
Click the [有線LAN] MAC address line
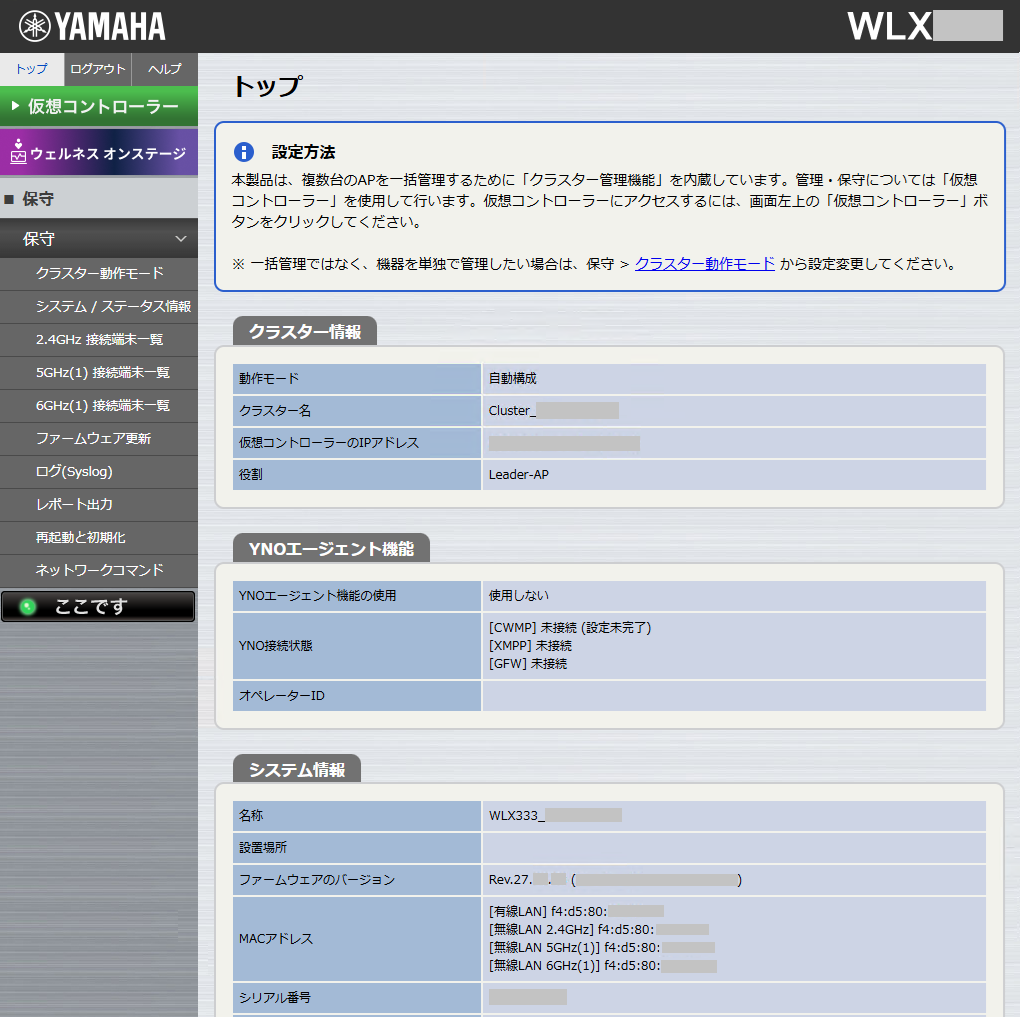coord(576,911)
